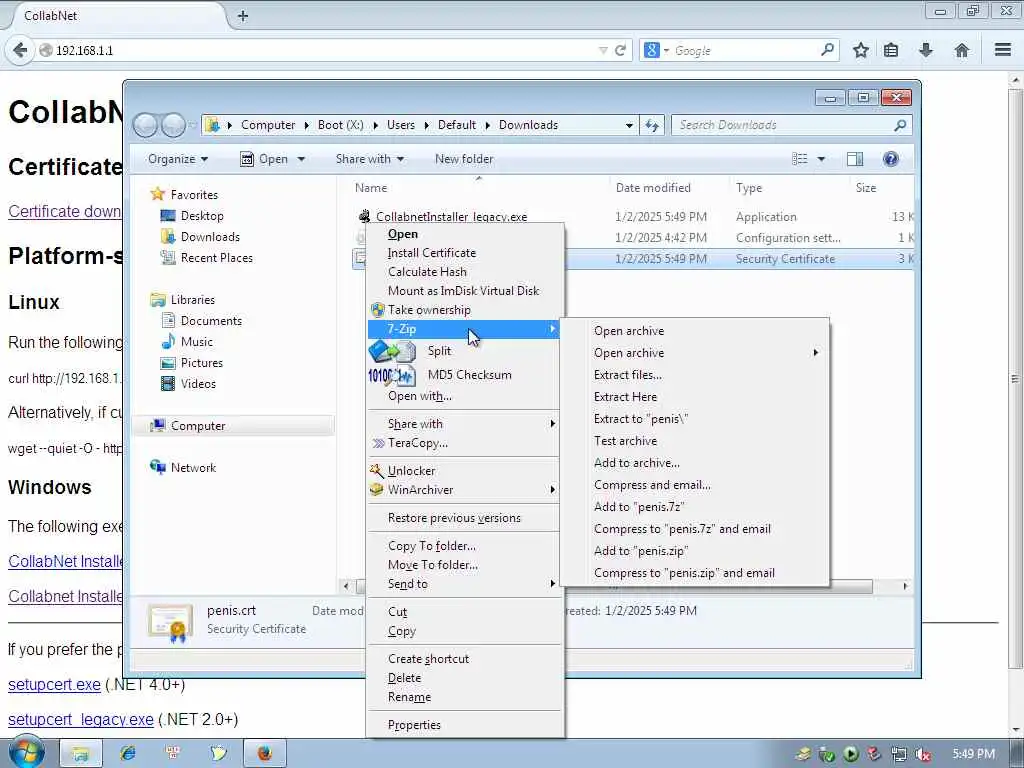Change view with the view icon
1024x768 pixels.
[x=799, y=159]
